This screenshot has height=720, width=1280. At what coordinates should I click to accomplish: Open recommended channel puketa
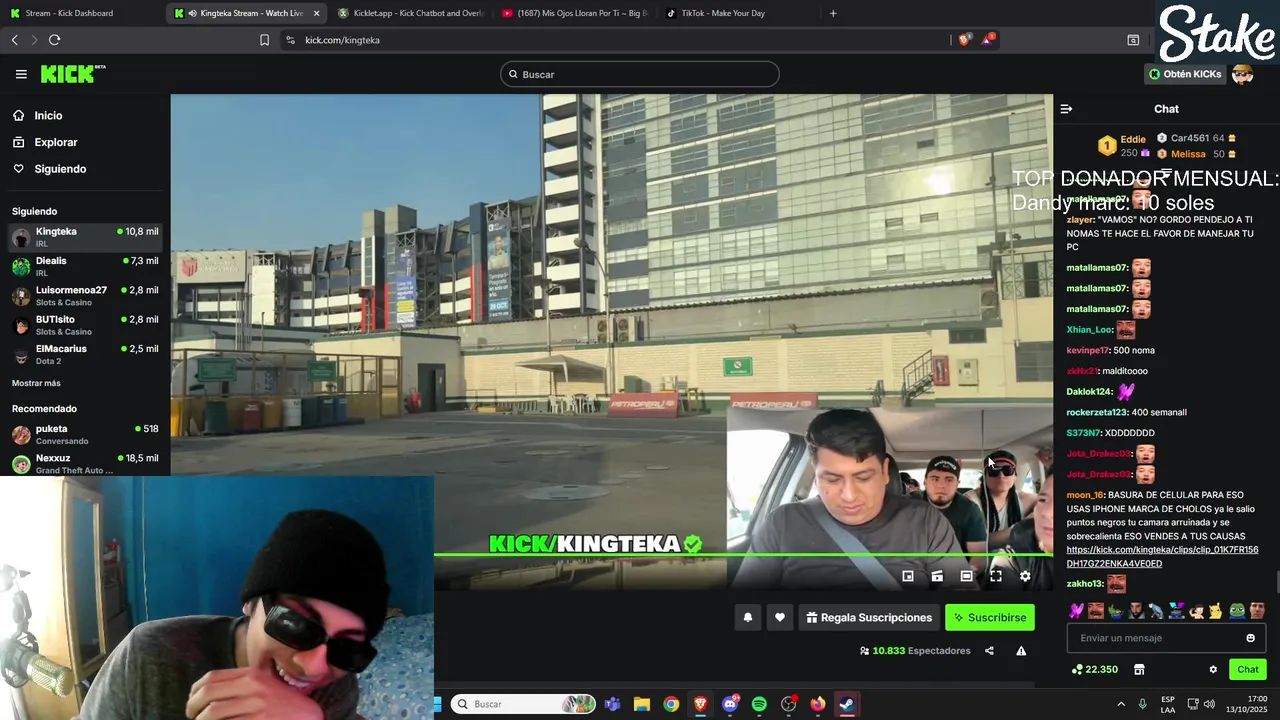coord(85,434)
